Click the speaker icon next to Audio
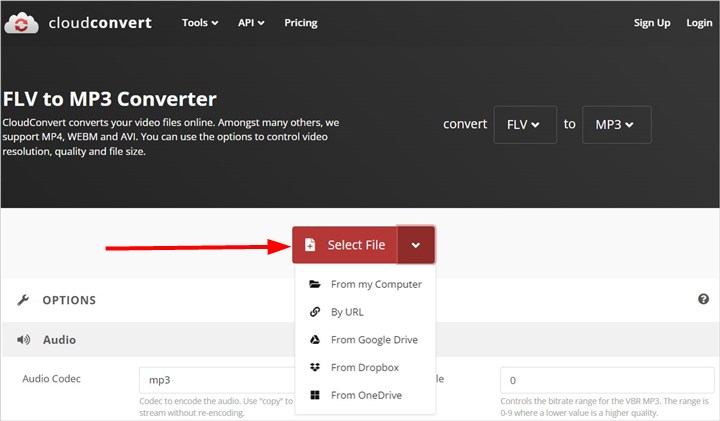This screenshot has height=421, width=720. click(x=24, y=340)
